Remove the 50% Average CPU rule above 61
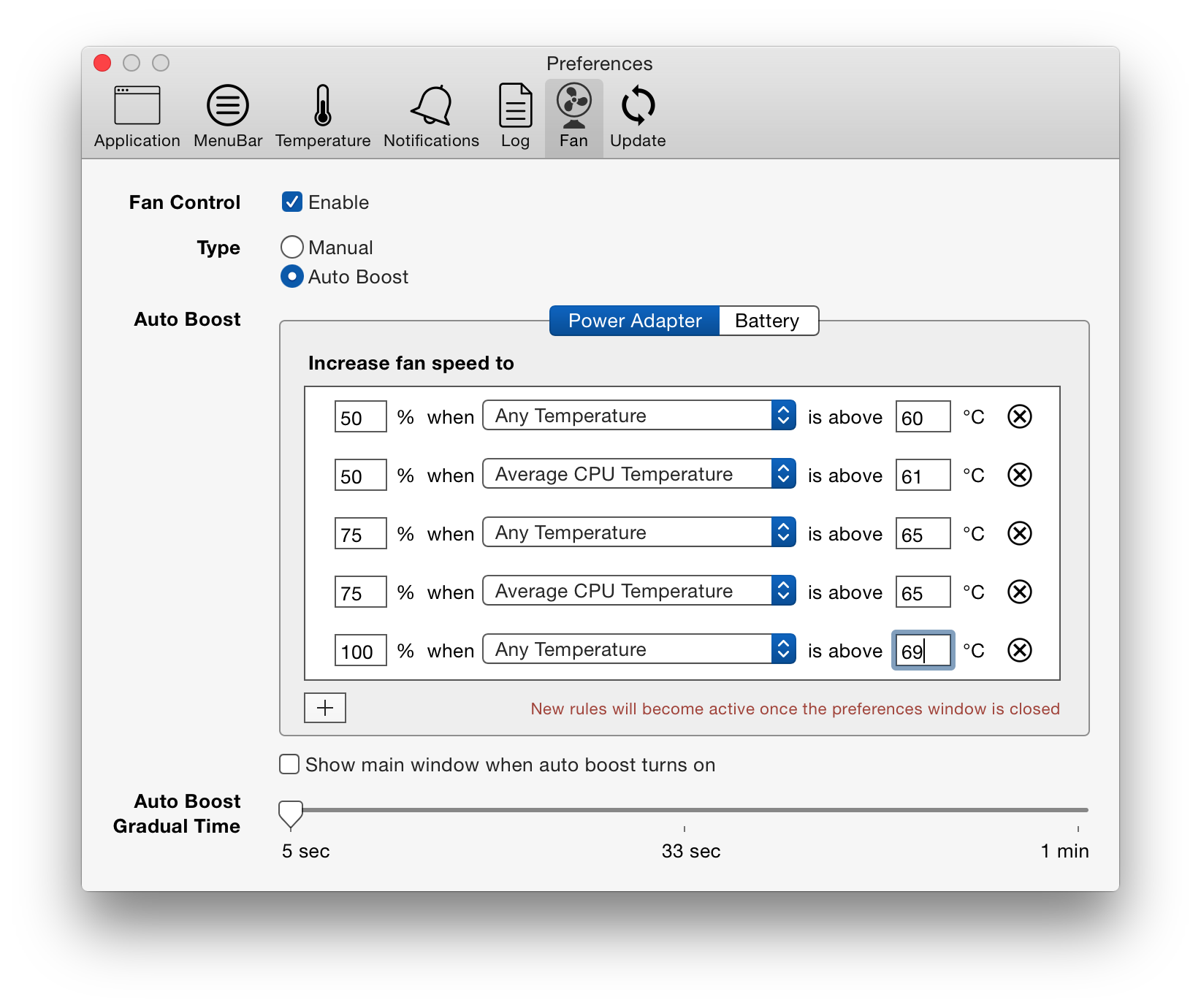 [x=1019, y=475]
